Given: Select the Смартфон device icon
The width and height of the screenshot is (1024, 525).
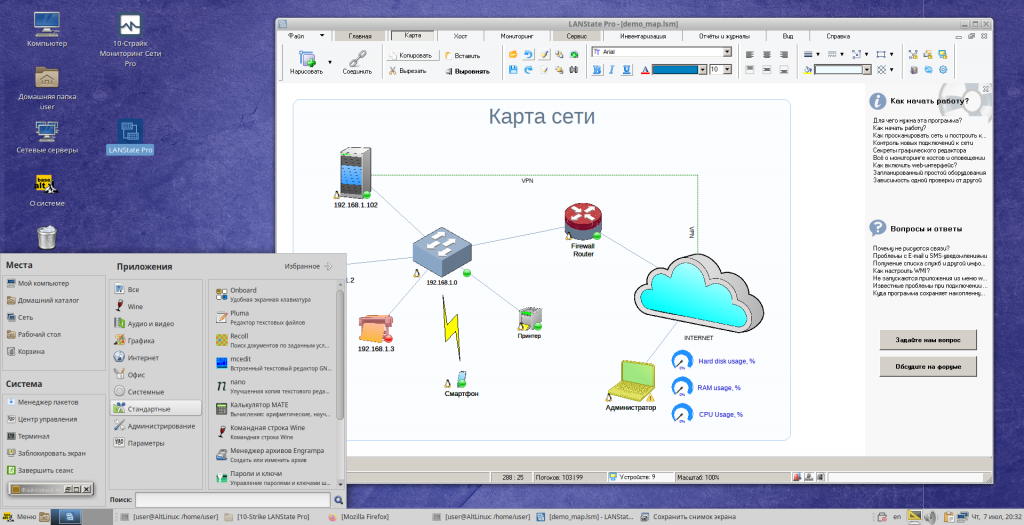Looking at the screenshot, I should [x=461, y=379].
